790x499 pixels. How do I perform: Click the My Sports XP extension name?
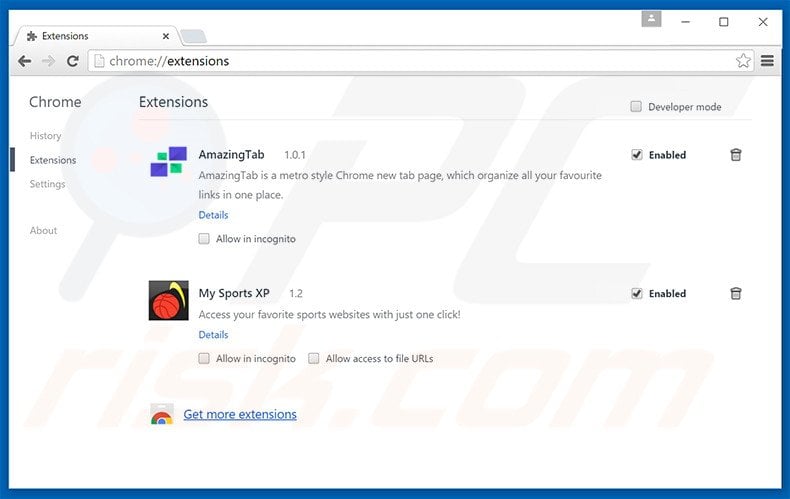234,293
